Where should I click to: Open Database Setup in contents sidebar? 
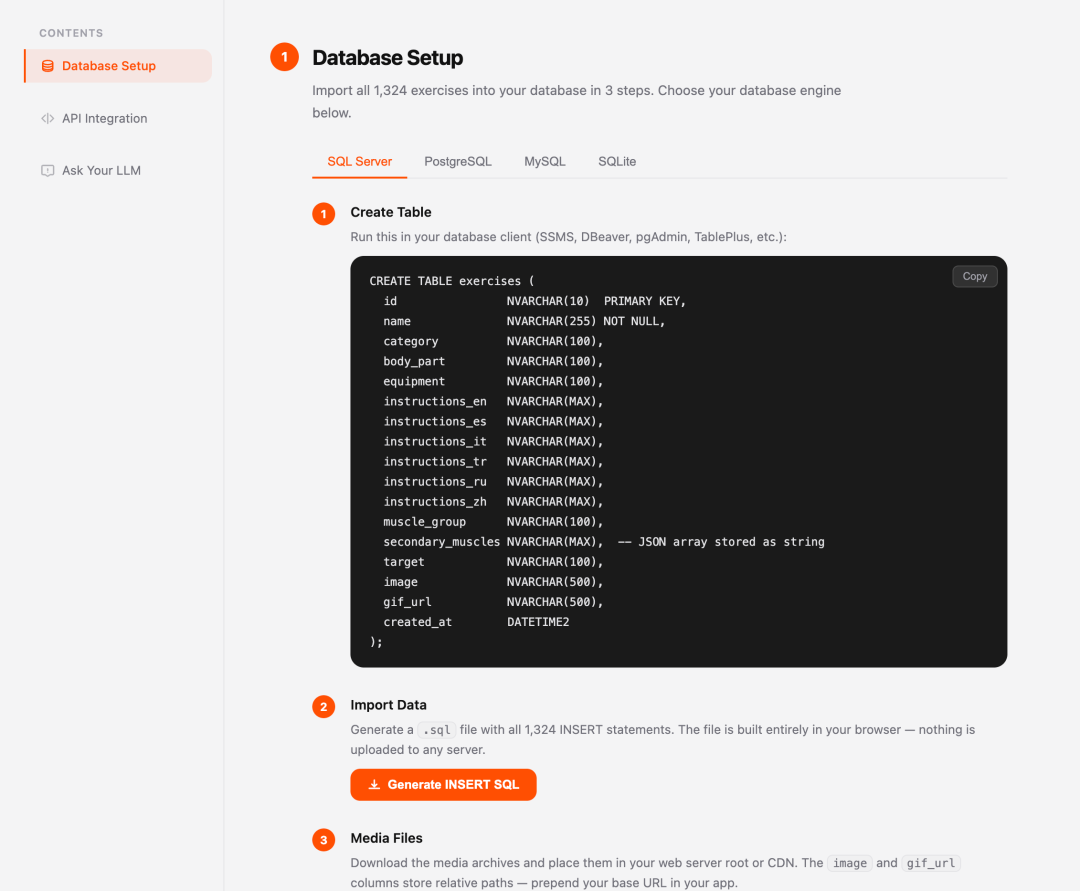click(118, 66)
